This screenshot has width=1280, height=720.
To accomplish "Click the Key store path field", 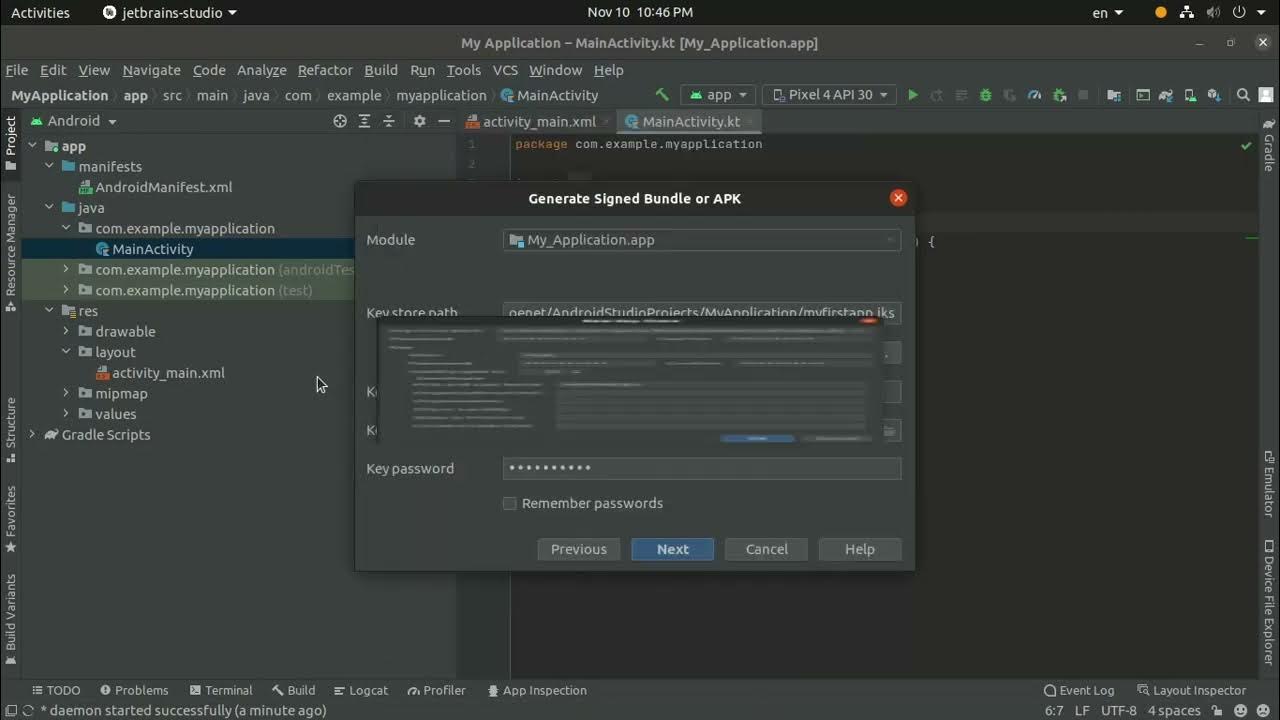I will (701, 313).
